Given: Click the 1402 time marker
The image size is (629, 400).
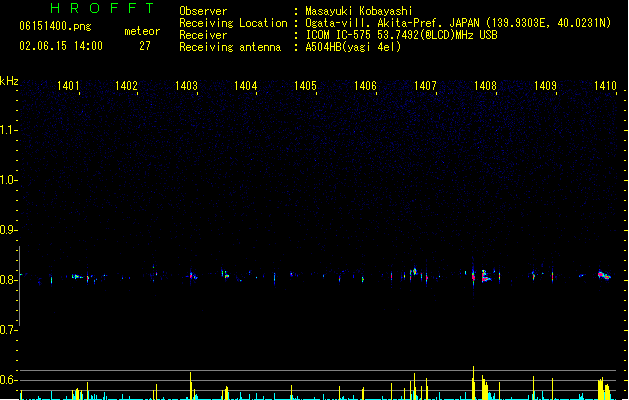Looking at the screenshot, I should tap(126, 86).
